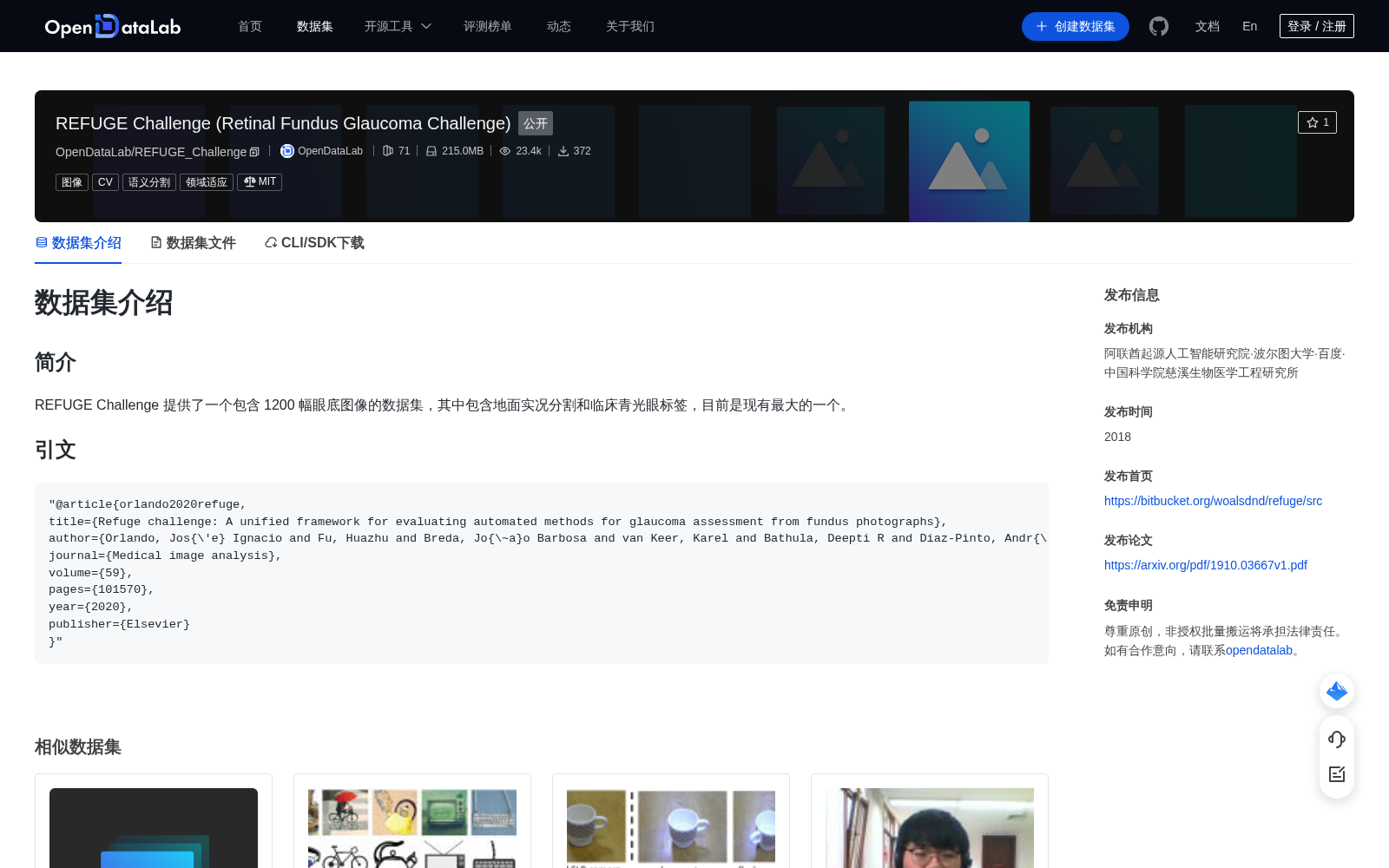Click the CV tag
The width and height of the screenshot is (1389, 868).
coord(105,182)
